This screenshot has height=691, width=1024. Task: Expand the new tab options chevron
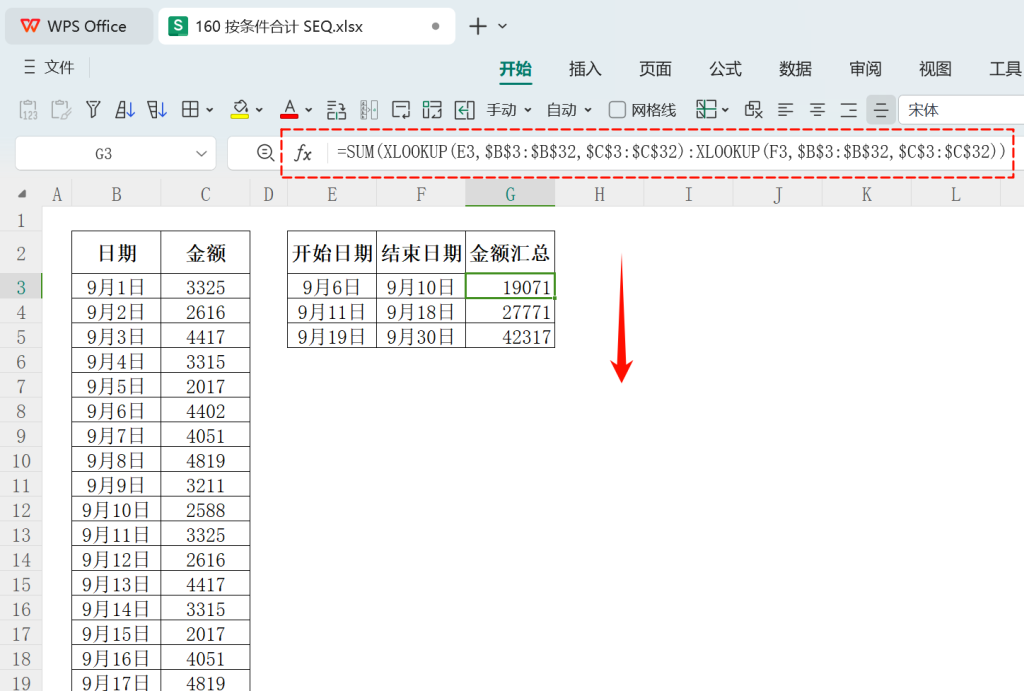502,26
